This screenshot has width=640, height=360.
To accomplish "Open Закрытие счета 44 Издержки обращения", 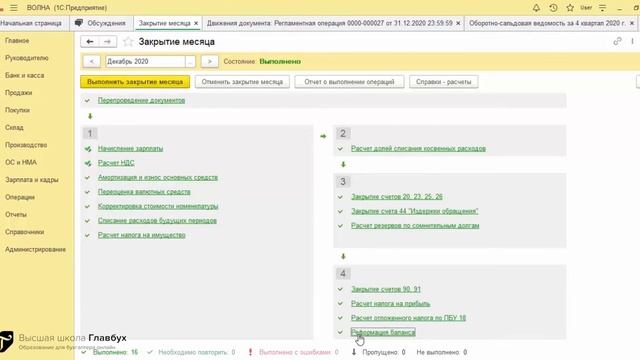I will 414,211.
